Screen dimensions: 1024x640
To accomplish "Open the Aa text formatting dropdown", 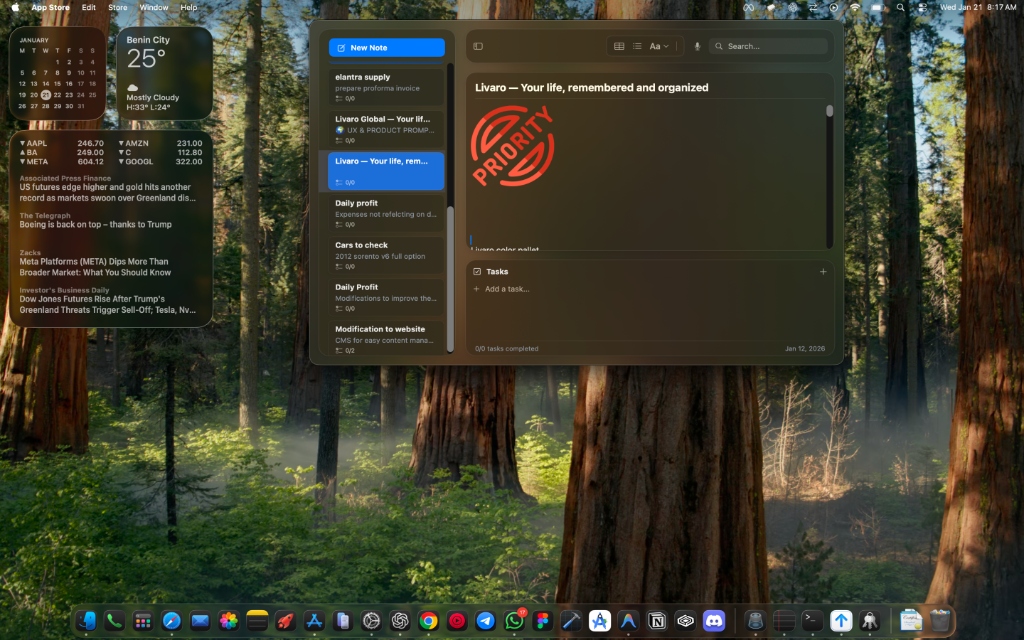I will click(x=658, y=45).
